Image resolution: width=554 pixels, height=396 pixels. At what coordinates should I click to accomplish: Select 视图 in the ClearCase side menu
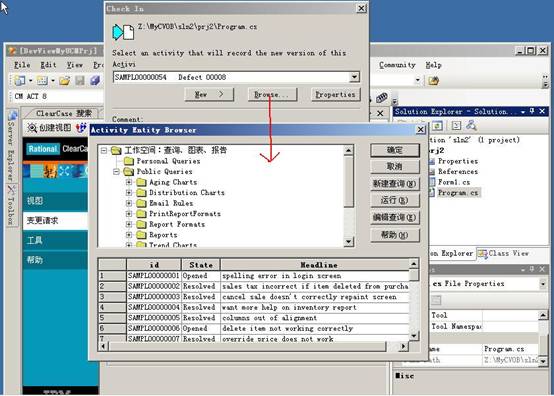click(x=55, y=201)
